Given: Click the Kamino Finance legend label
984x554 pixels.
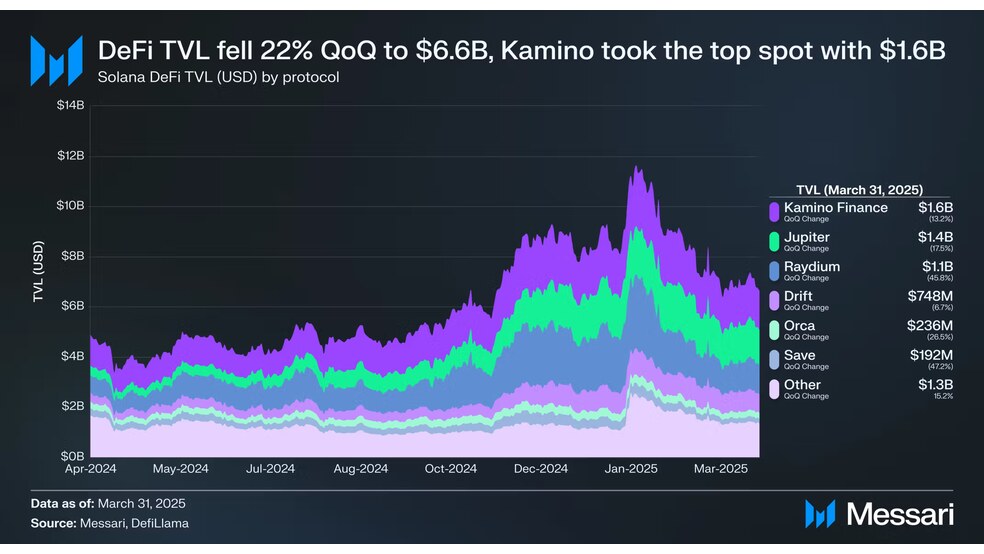Looking at the screenshot, I should (835, 208).
